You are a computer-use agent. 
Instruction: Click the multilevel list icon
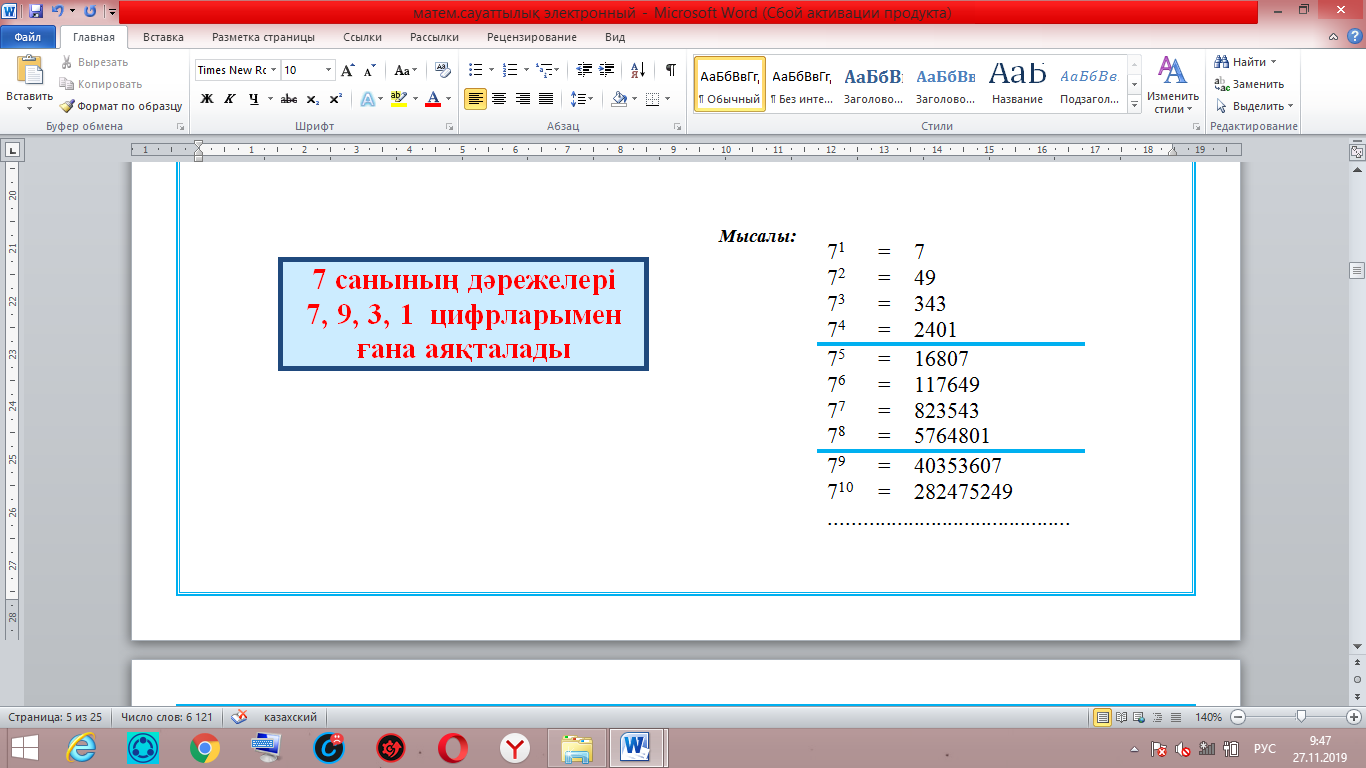click(543, 70)
